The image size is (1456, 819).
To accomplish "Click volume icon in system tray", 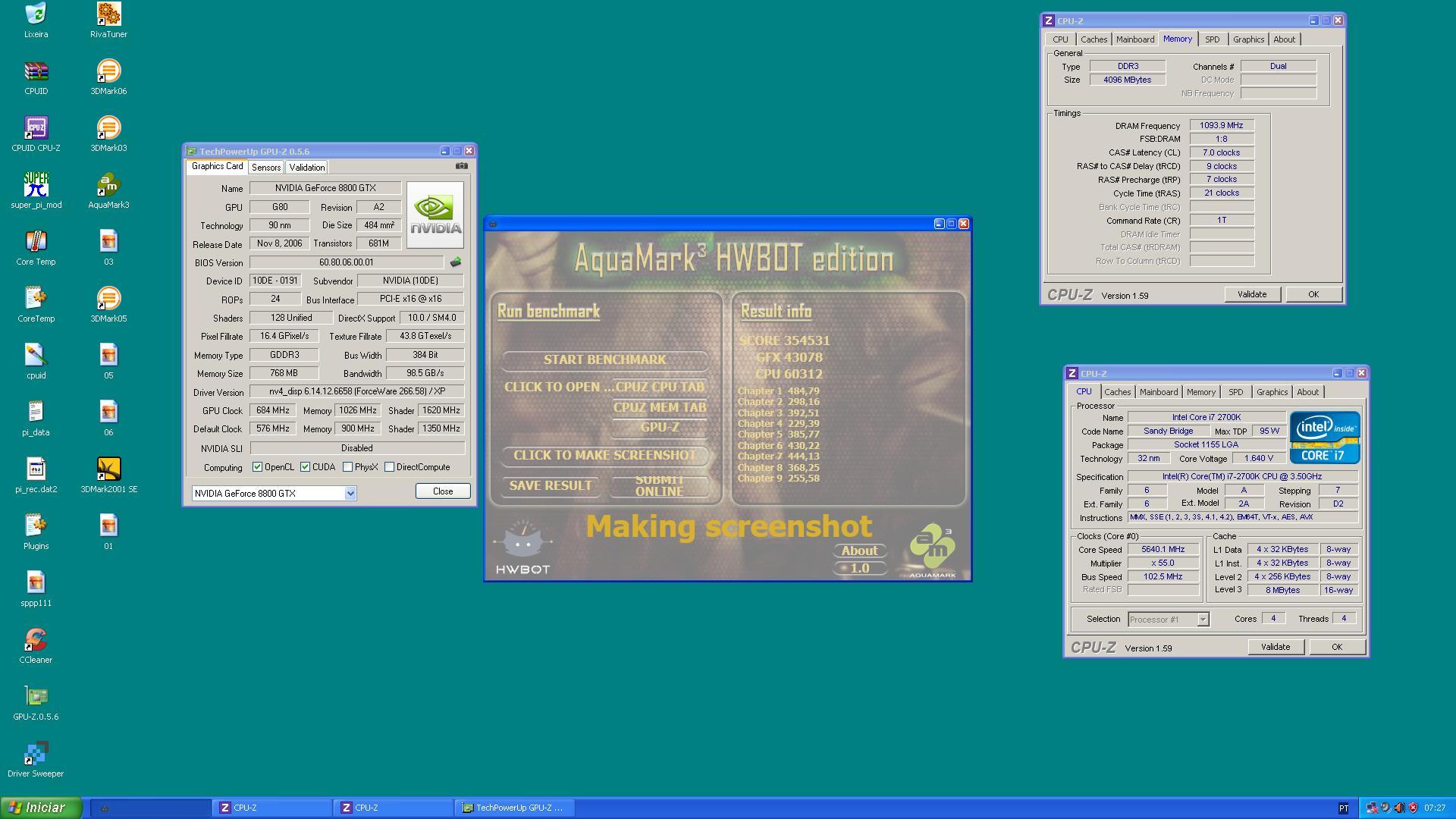I will [1399, 808].
